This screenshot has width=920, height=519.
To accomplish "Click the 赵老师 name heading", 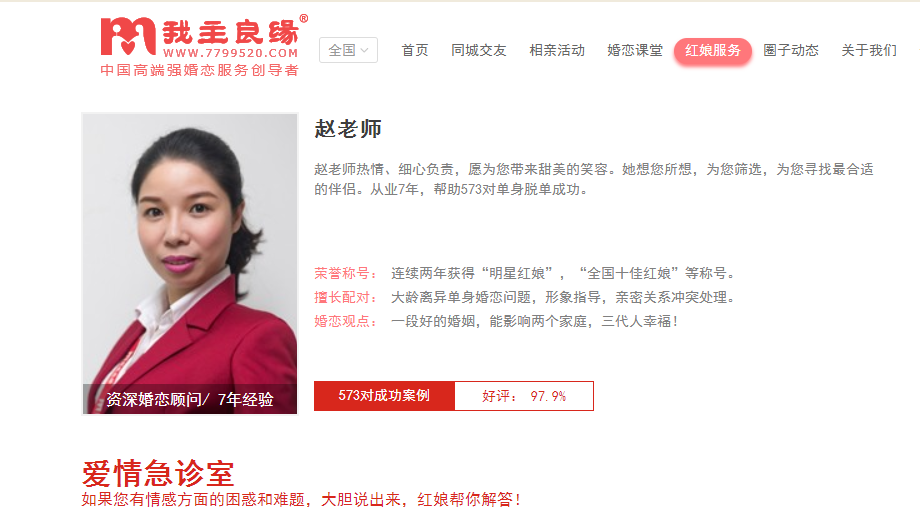I will [348, 129].
